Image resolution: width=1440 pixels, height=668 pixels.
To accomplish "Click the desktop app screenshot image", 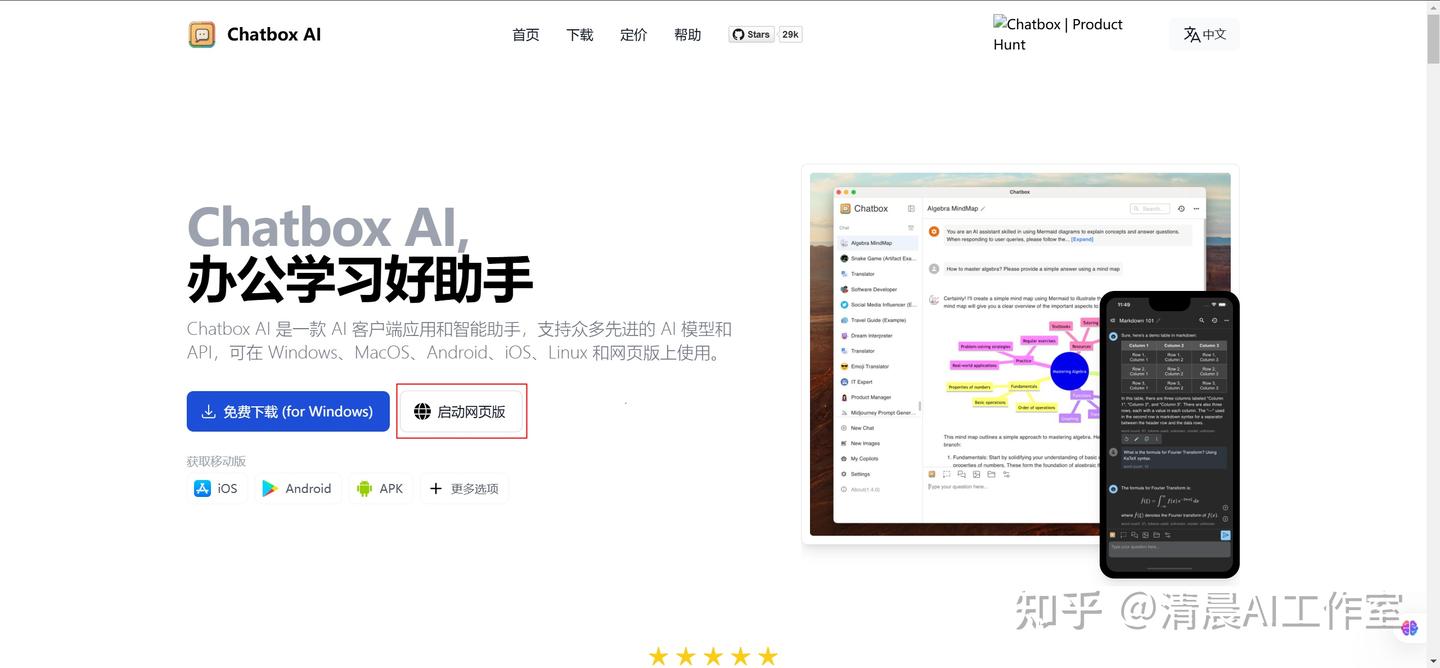I will 1020,354.
